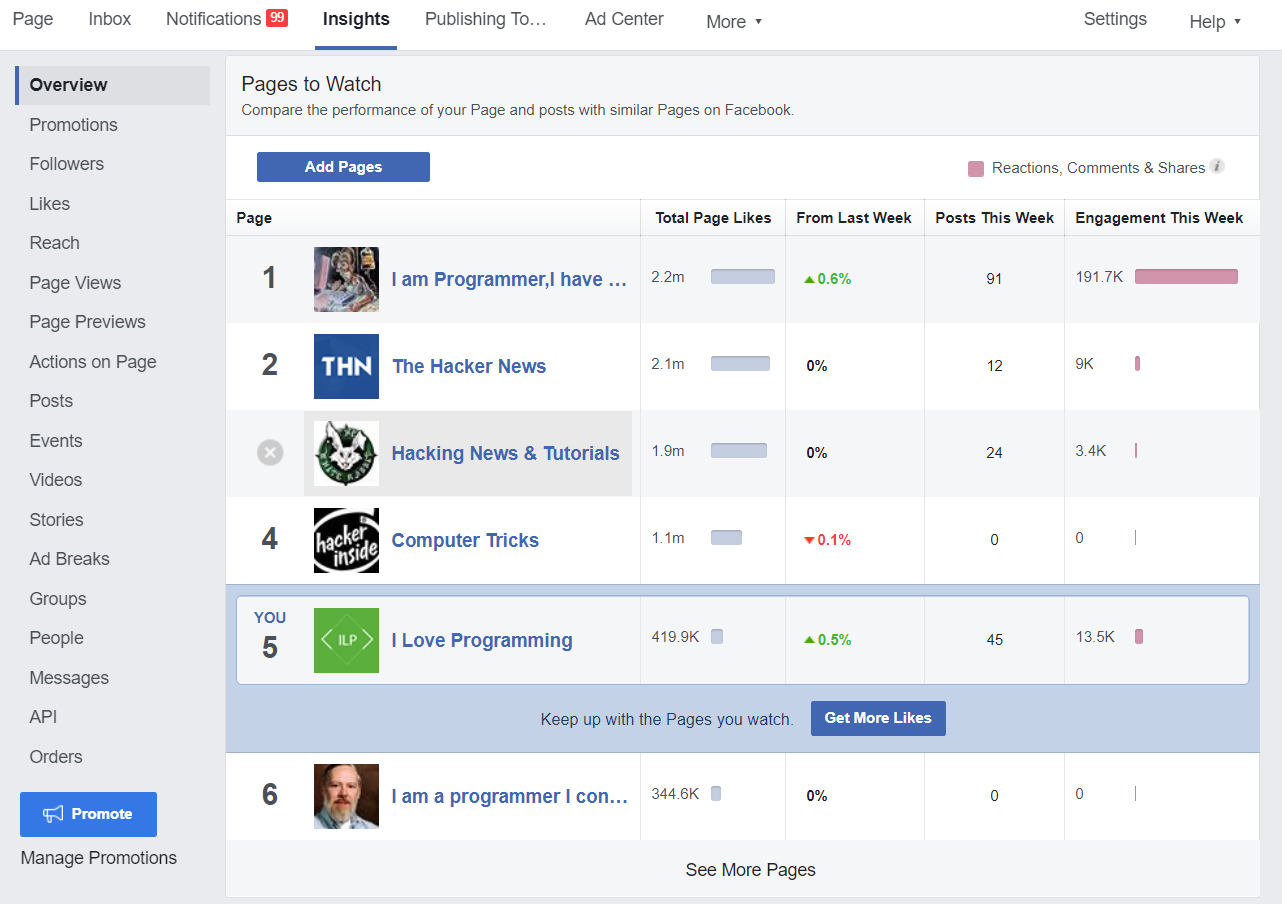
Task: Remove Hacking News & Tutorials with the X icon
Action: point(270,453)
